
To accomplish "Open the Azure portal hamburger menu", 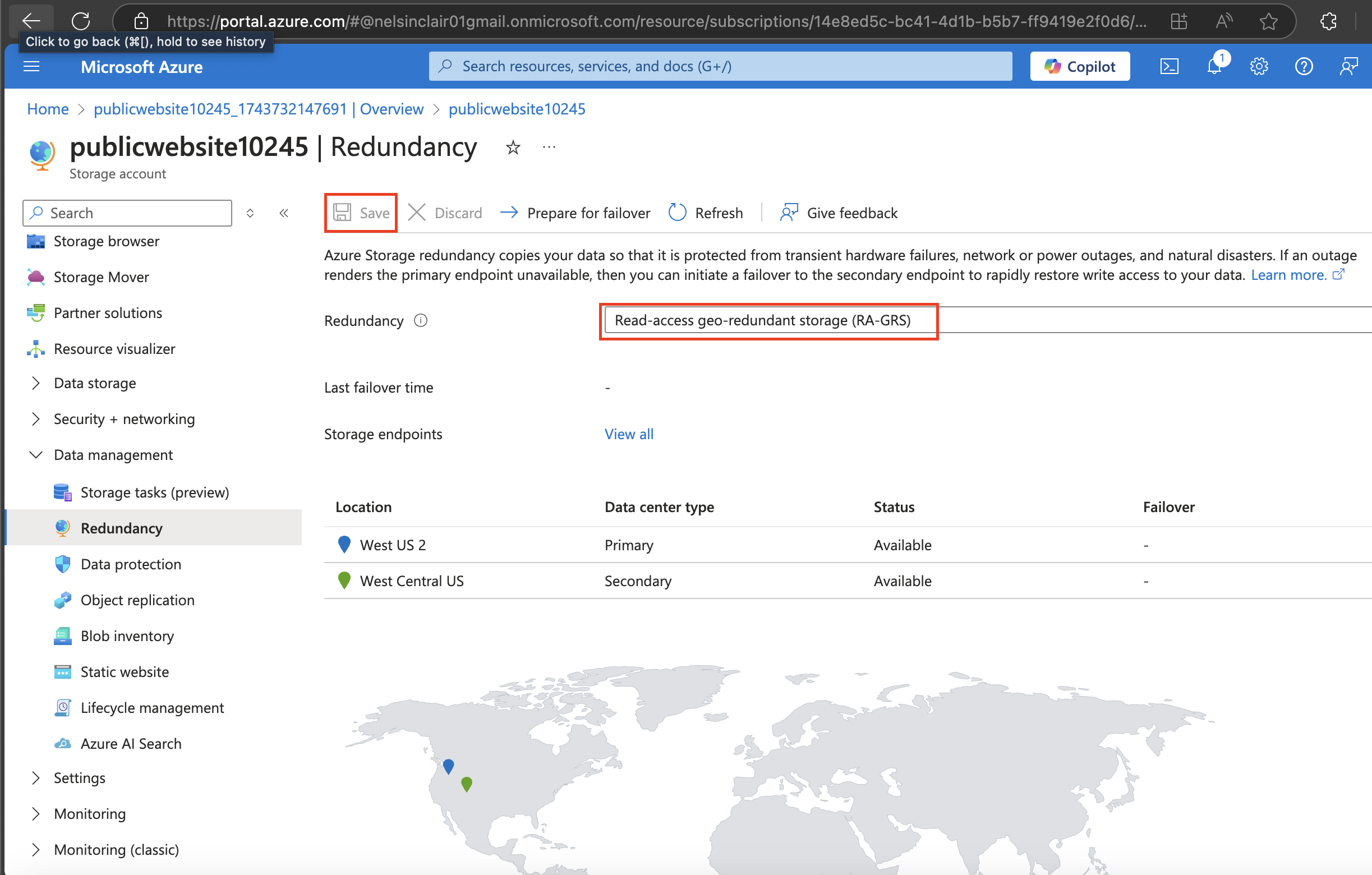I will coord(31,67).
